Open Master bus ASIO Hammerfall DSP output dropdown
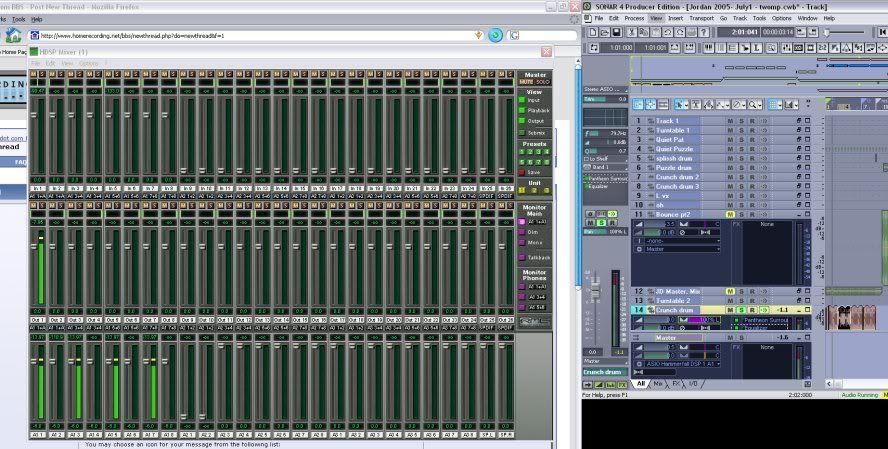This screenshot has height=449, width=888. (x=682, y=364)
